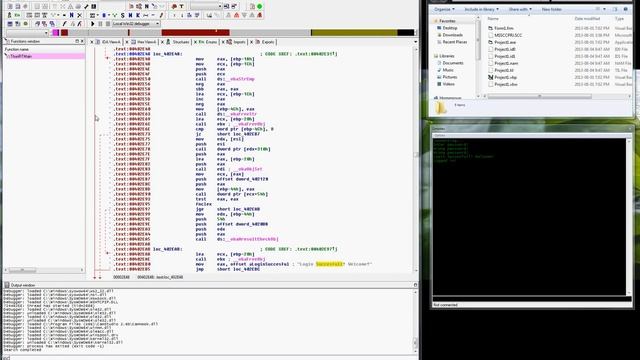Select the pink highlighted function in the list
Screen dimensions: 640x360
pyautogui.click(x=44, y=56)
